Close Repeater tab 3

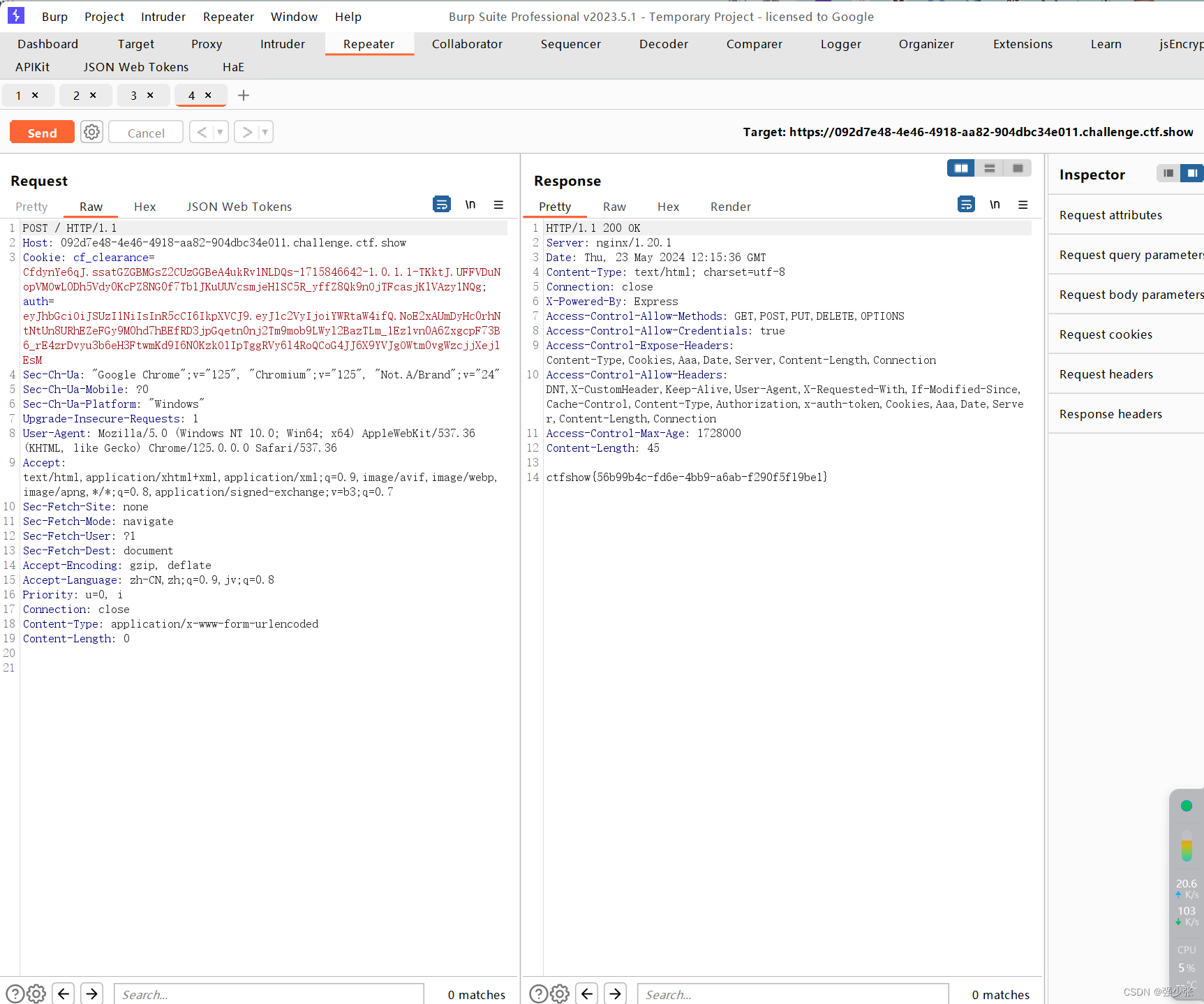tap(150, 95)
